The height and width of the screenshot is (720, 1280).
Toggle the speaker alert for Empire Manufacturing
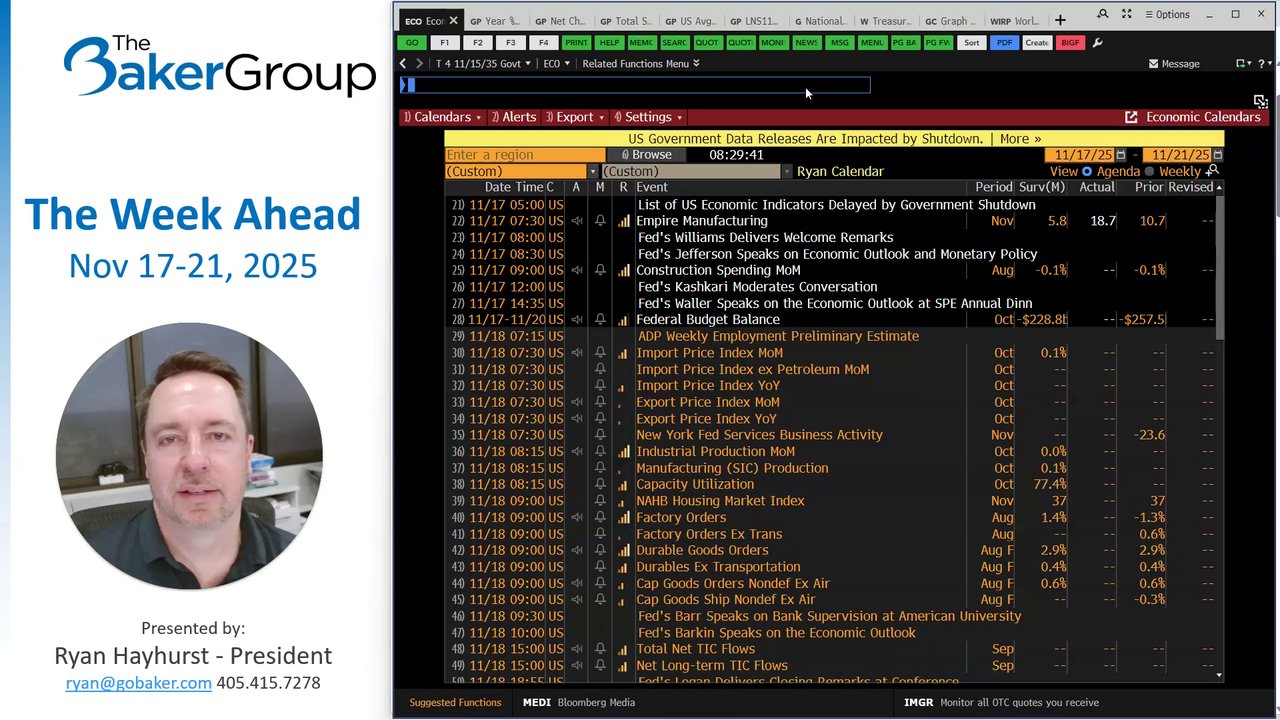coord(577,221)
